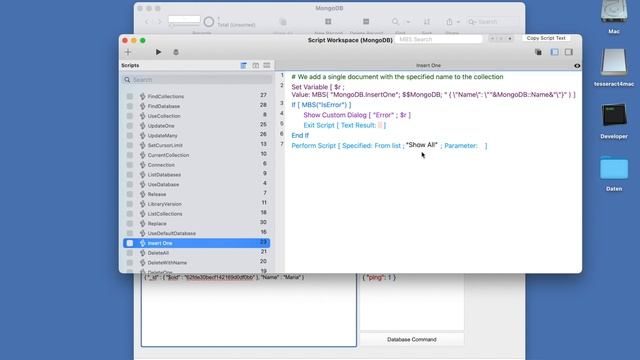Image resolution: width=640 pixels, height=360 pixels.
Task: Select the Set Variable [ $r ; step
Action: 433,91
